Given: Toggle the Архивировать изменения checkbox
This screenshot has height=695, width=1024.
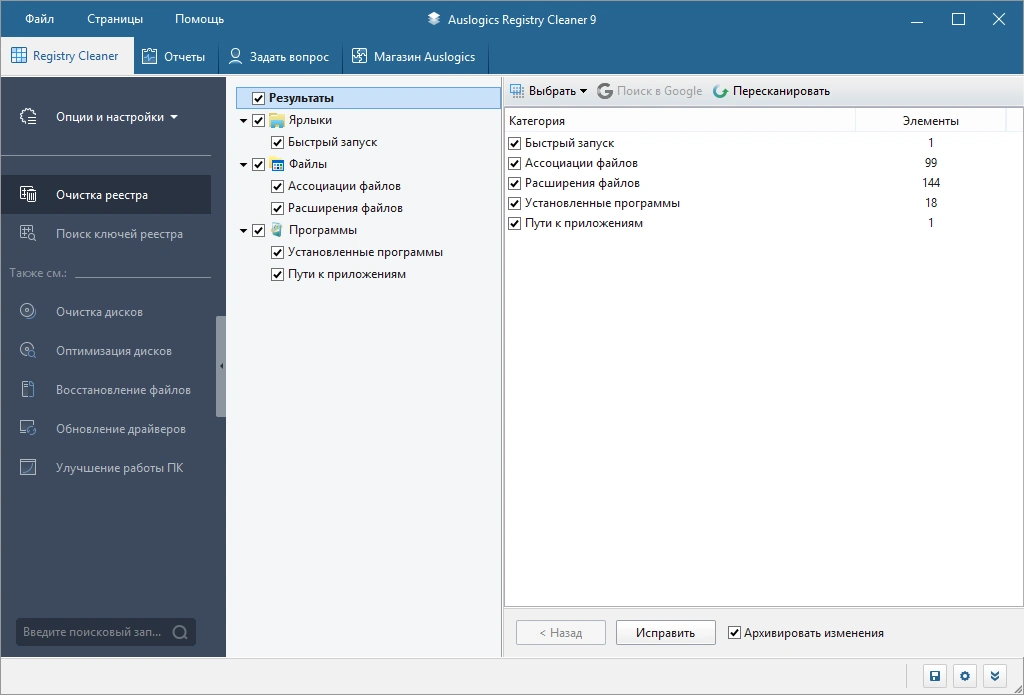Looking at the screenshot, I should click(x=735, y=633).
